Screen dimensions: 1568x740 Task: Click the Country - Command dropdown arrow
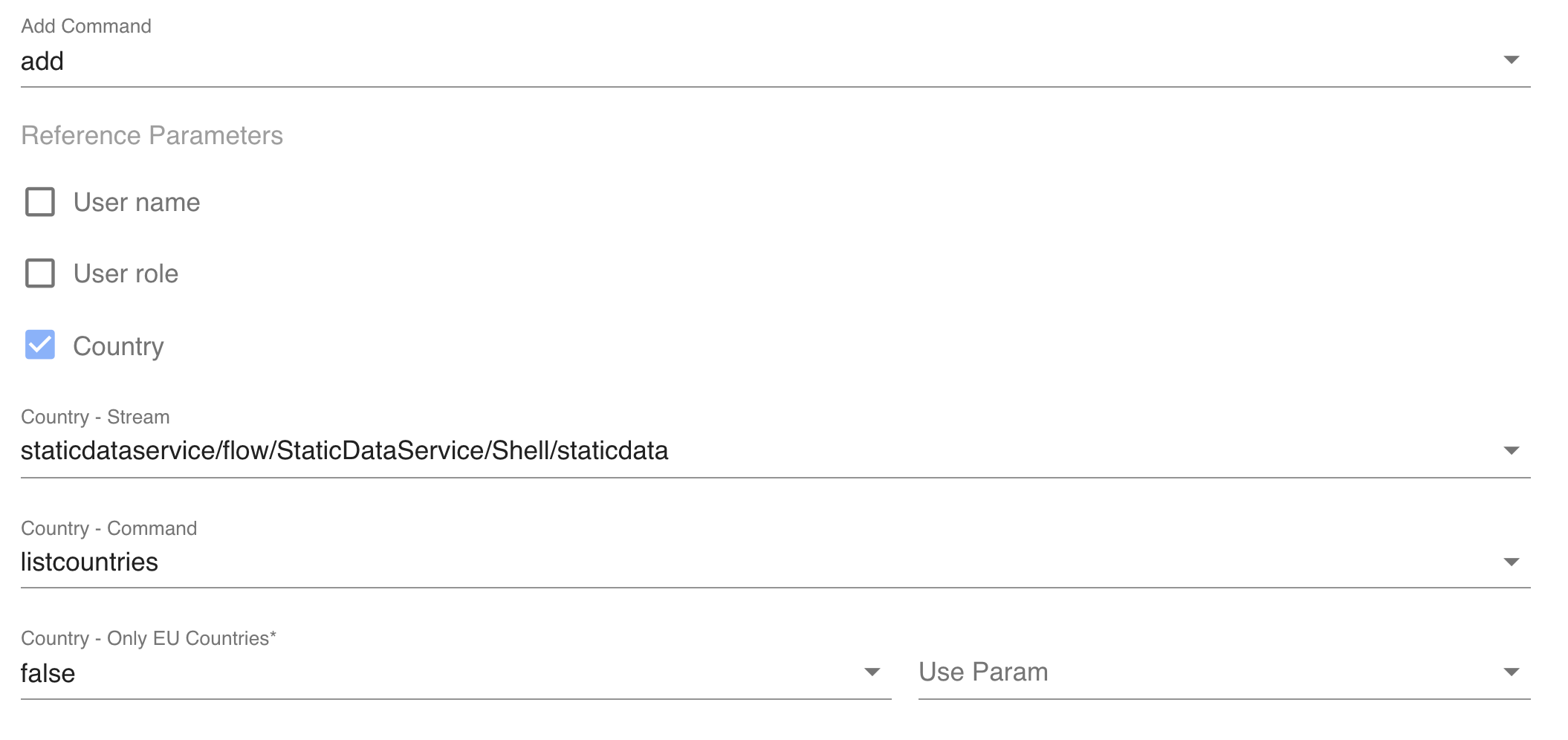point(1511,562)
